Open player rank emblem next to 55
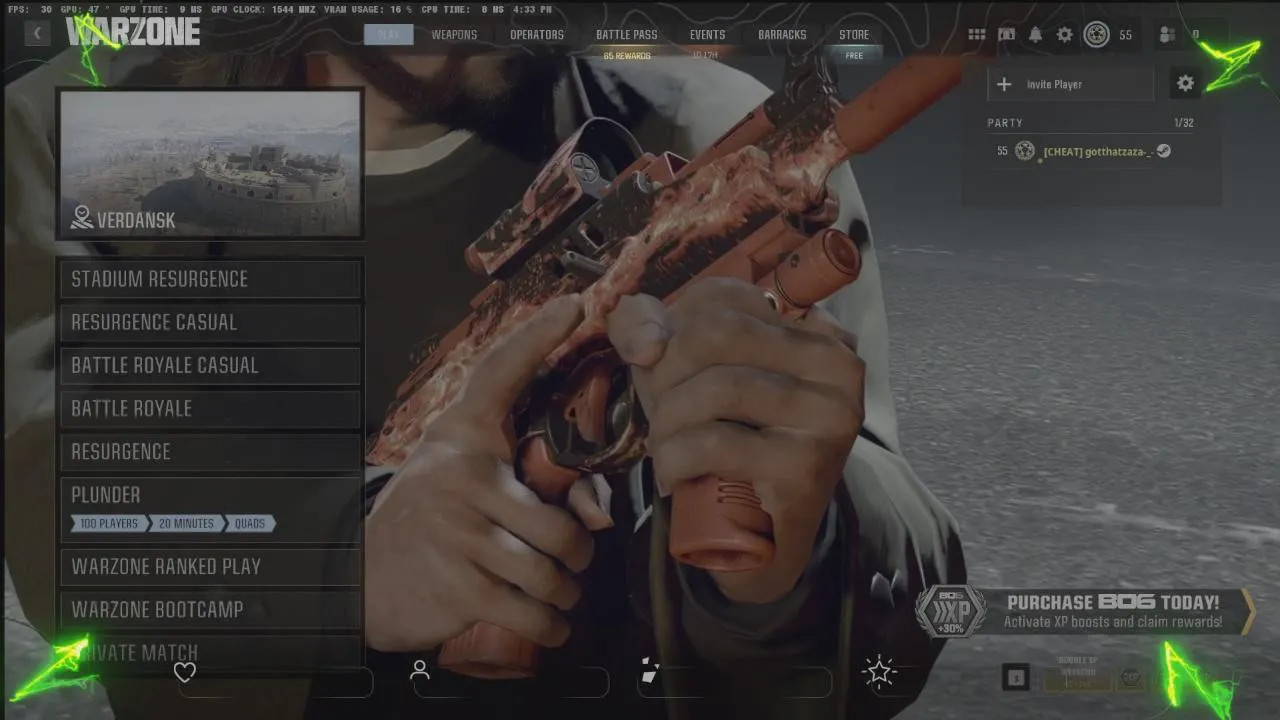The height and width of the screenshot is (720, 1280). pyautogui.click(x=1096, y=34)
